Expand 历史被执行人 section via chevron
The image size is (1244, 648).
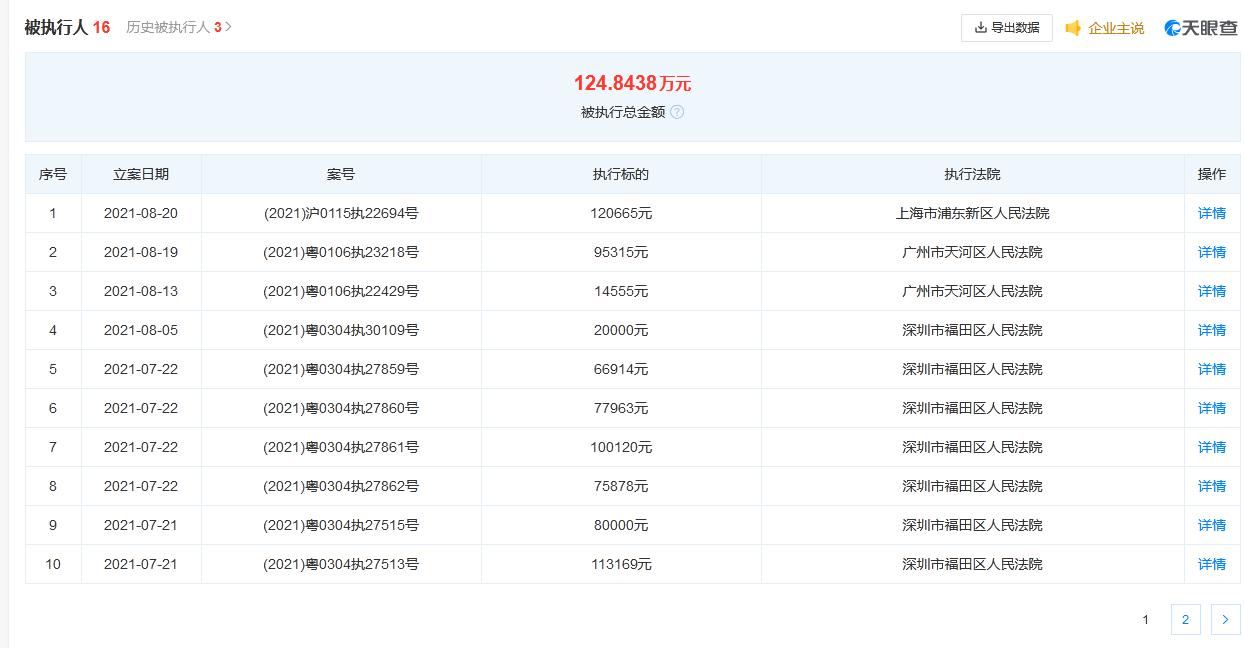tap(229, 27)
